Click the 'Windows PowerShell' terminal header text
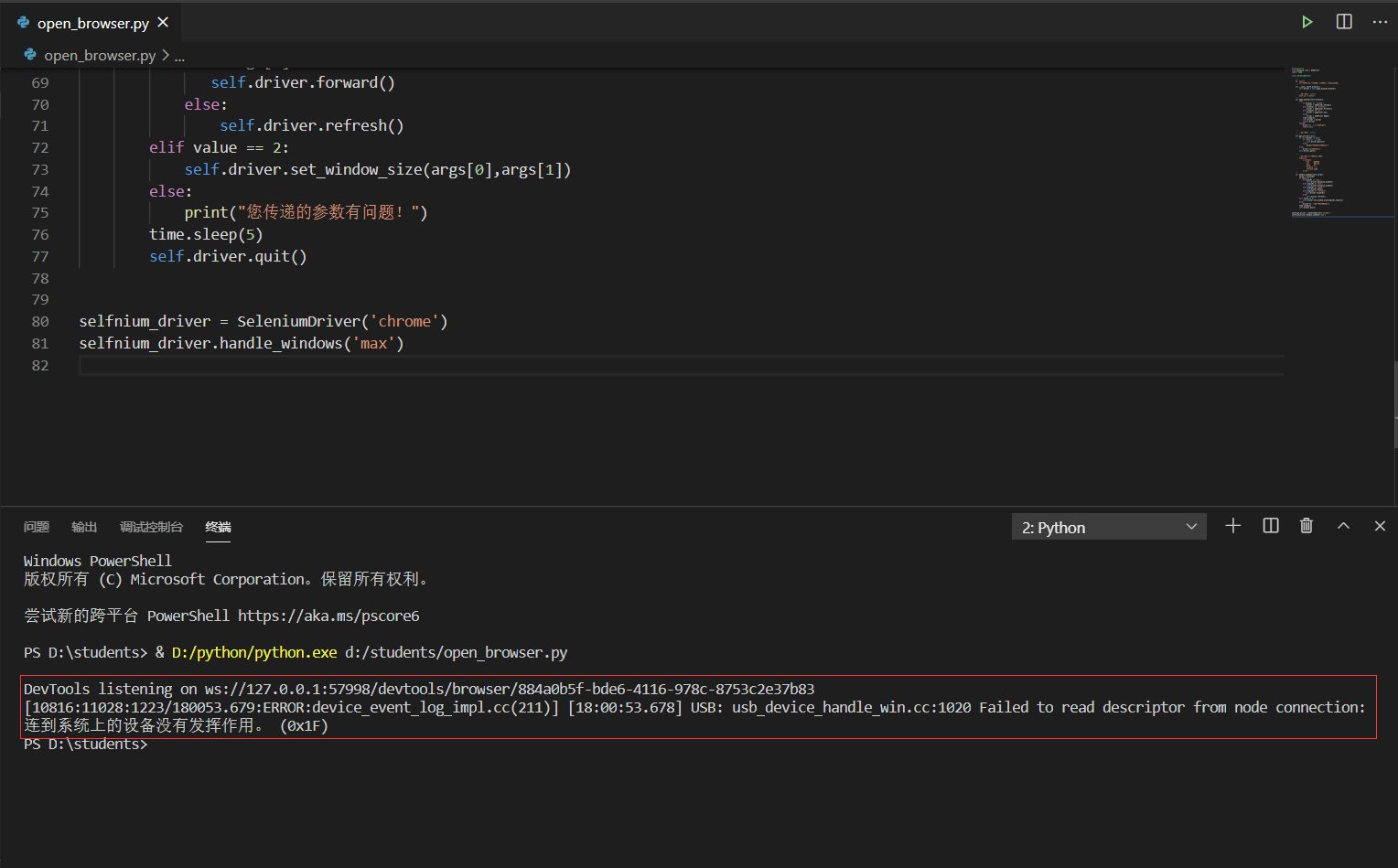The height and width of the screenshot is (868, 1398). (98, 561)
